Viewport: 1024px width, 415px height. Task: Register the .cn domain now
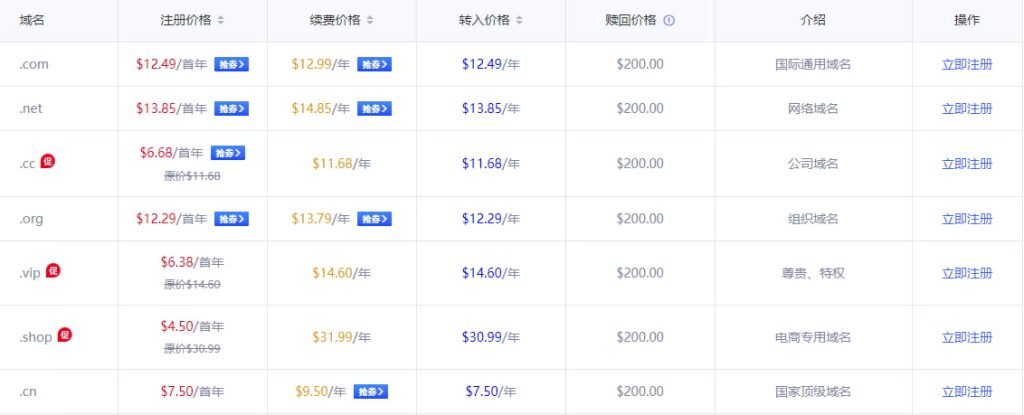pyautogui.click(x=967, y=392)
